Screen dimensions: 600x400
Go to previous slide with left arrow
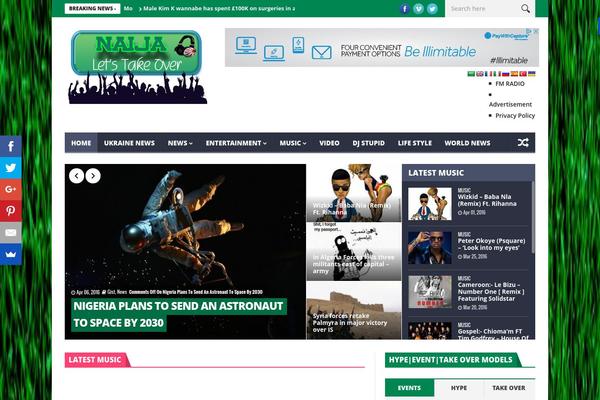[77, 176]
